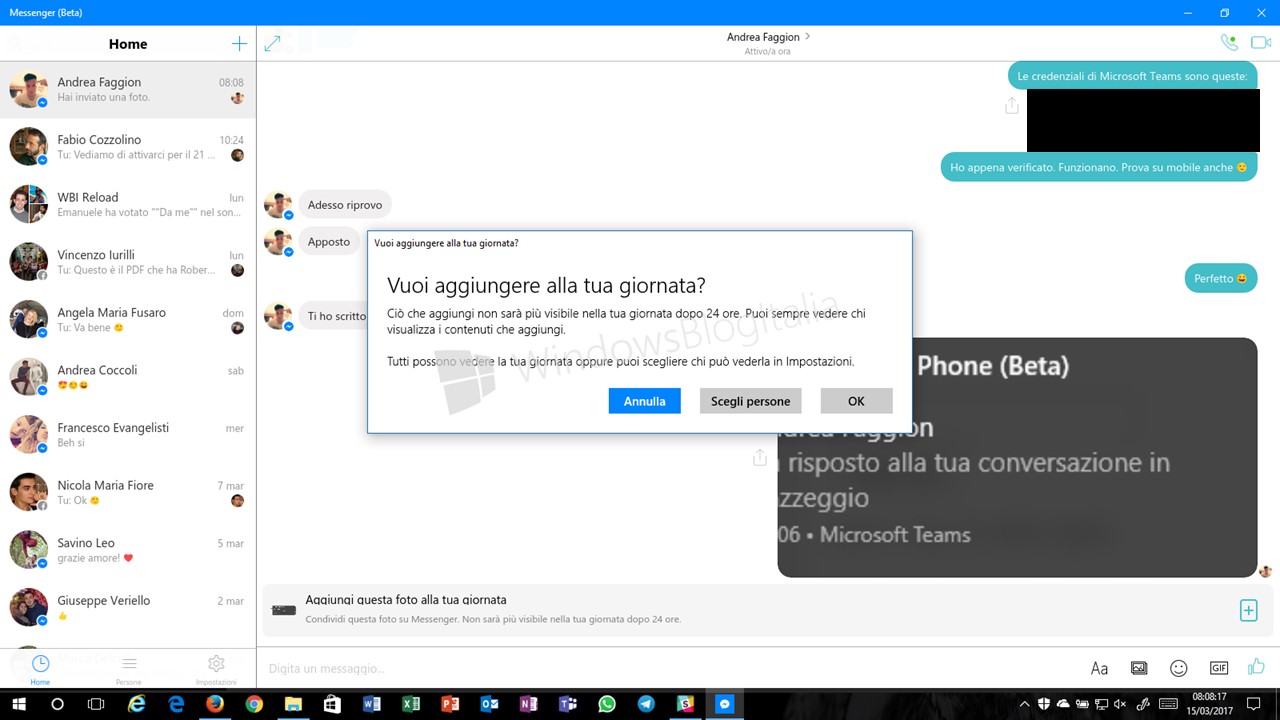Start a new conversation with plus icon

[239, 44]
